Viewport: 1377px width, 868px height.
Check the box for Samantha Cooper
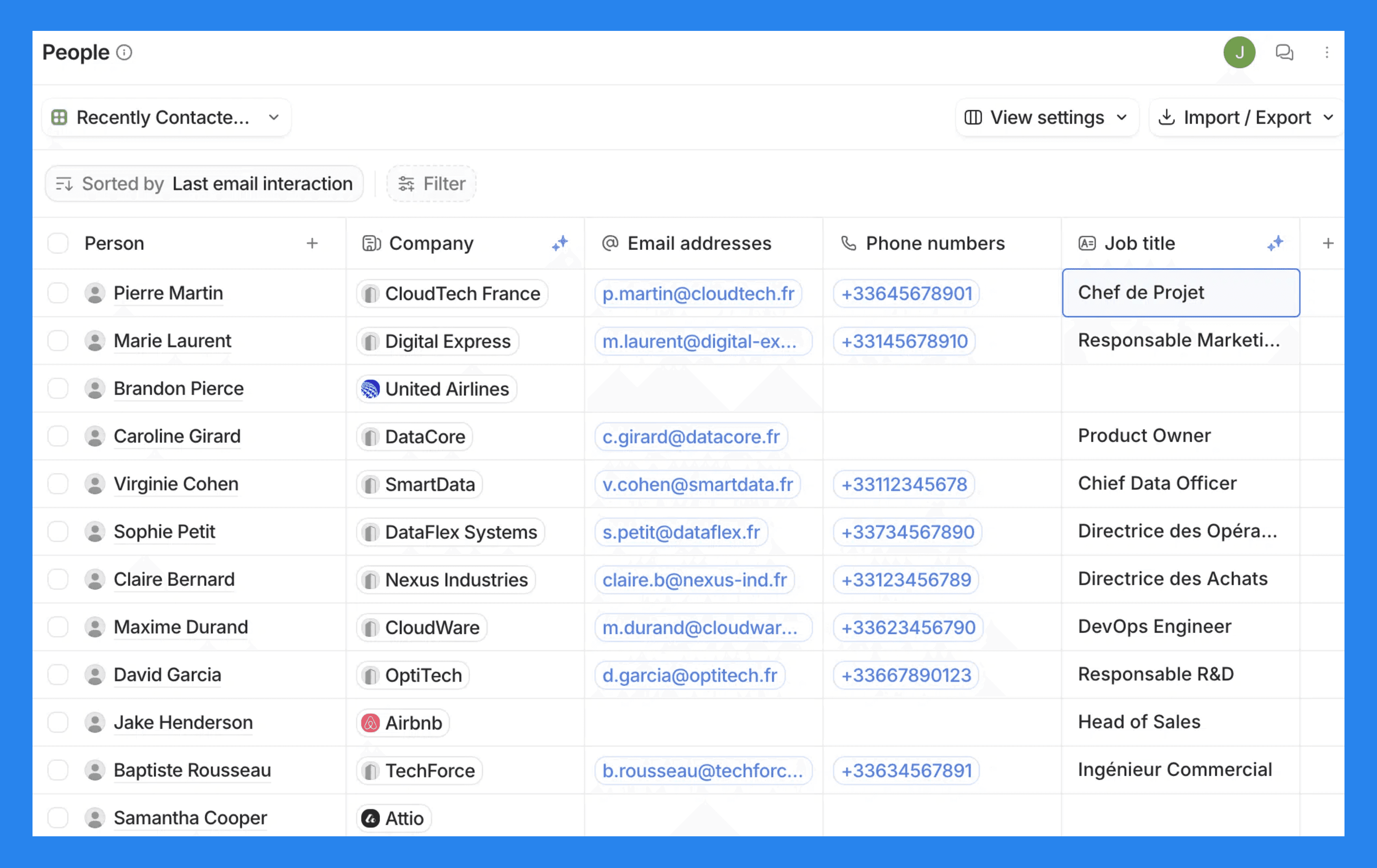[x=58, y=818]
